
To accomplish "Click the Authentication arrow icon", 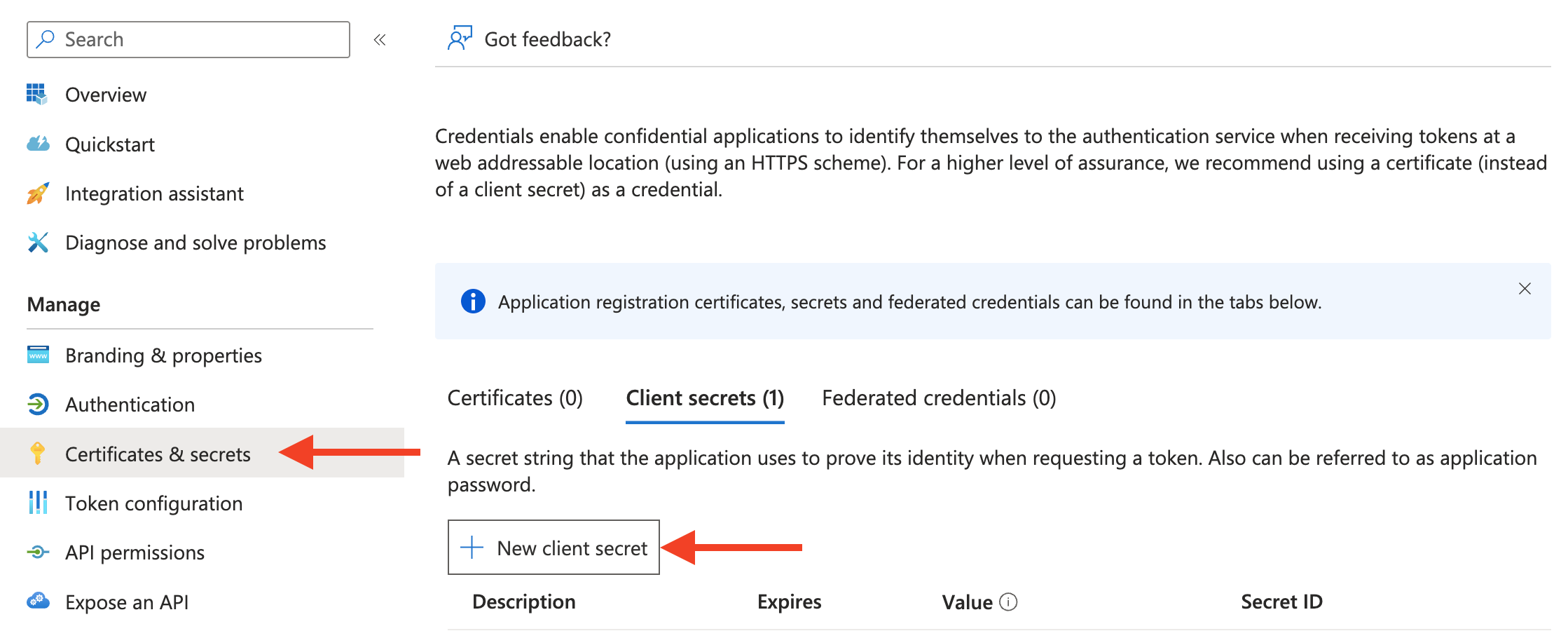I will click(x=38, y=405).
